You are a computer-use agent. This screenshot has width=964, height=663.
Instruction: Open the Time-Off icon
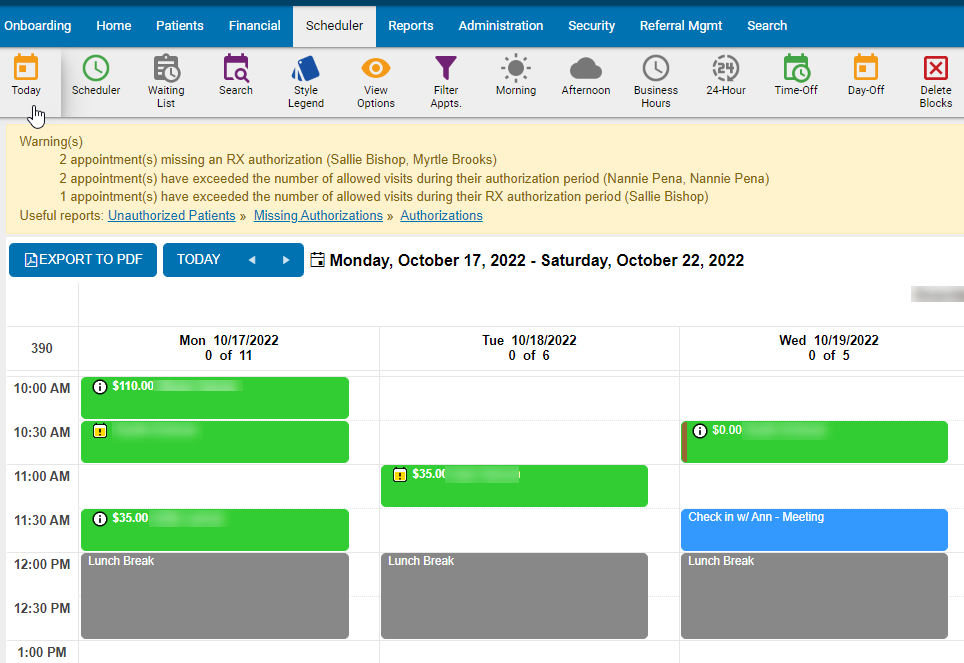(x=795, y=80)
